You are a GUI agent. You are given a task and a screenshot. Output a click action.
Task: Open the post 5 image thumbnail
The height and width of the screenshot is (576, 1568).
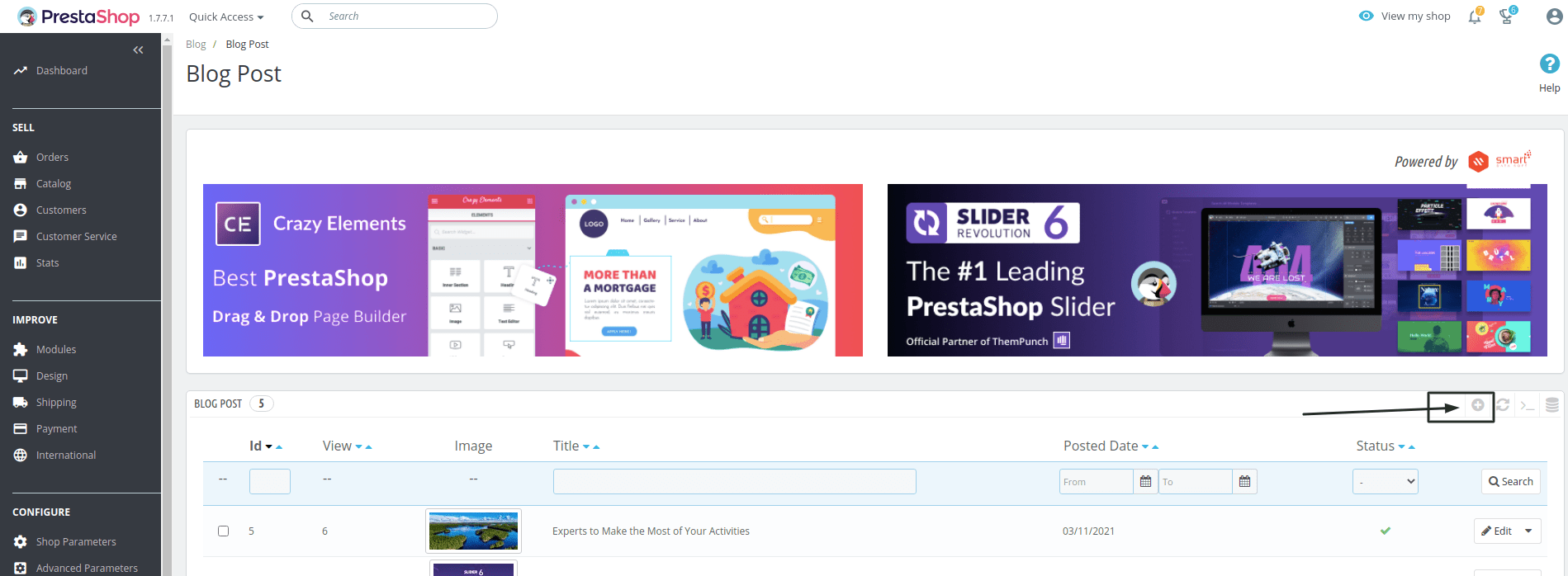[x=473, y=531]
